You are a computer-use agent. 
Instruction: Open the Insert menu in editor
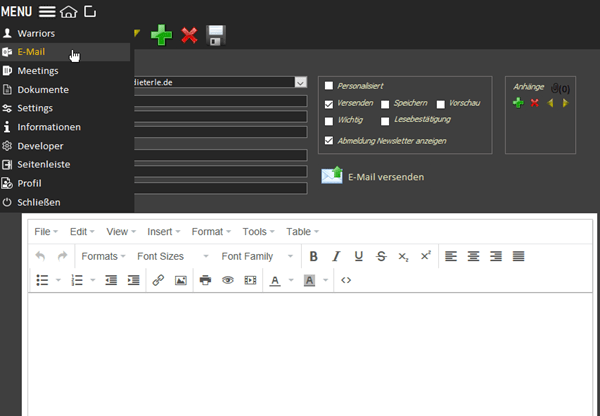tap(164, 231)
